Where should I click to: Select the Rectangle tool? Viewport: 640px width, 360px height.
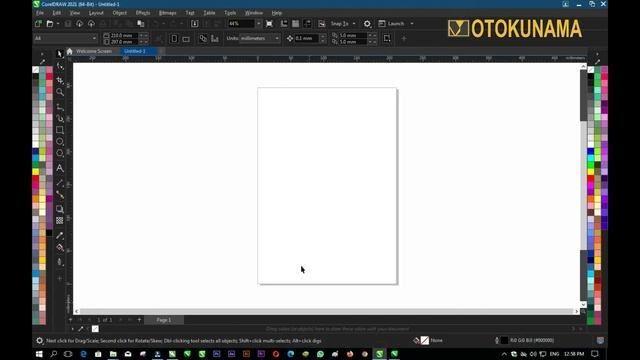(60, 130)
